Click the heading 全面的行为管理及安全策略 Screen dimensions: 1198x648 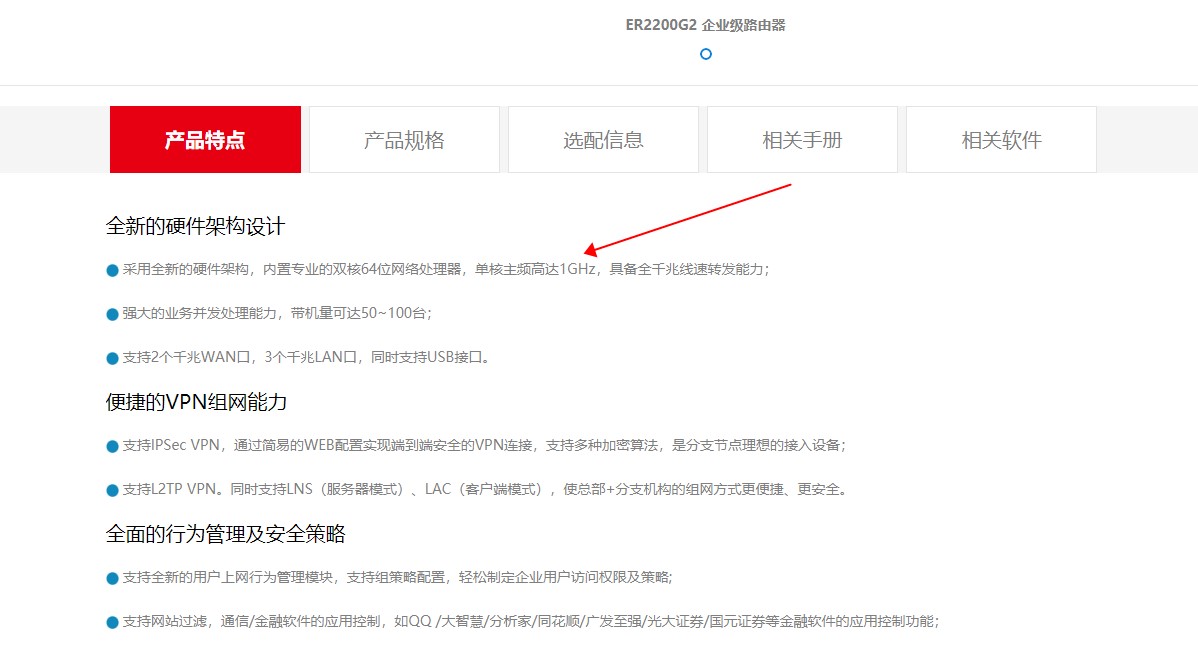(x=225, y=533)
